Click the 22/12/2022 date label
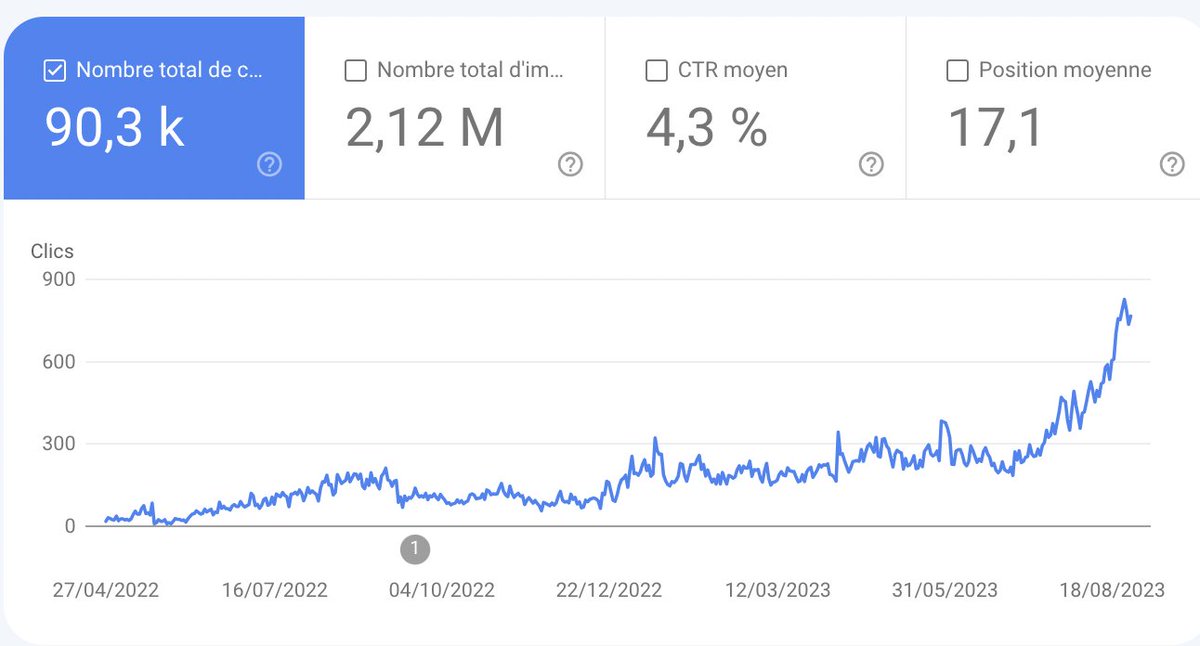This screenshot has height=646, width=1200. pyautogui.click(x=609, y=590)
